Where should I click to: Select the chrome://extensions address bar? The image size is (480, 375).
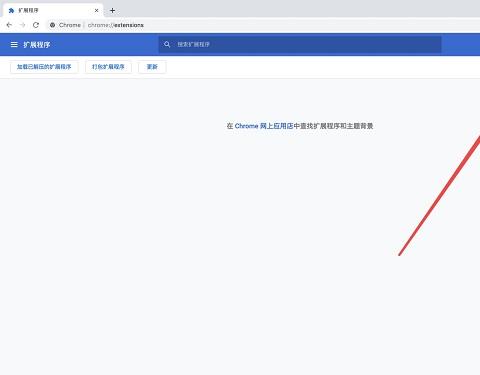263,25
